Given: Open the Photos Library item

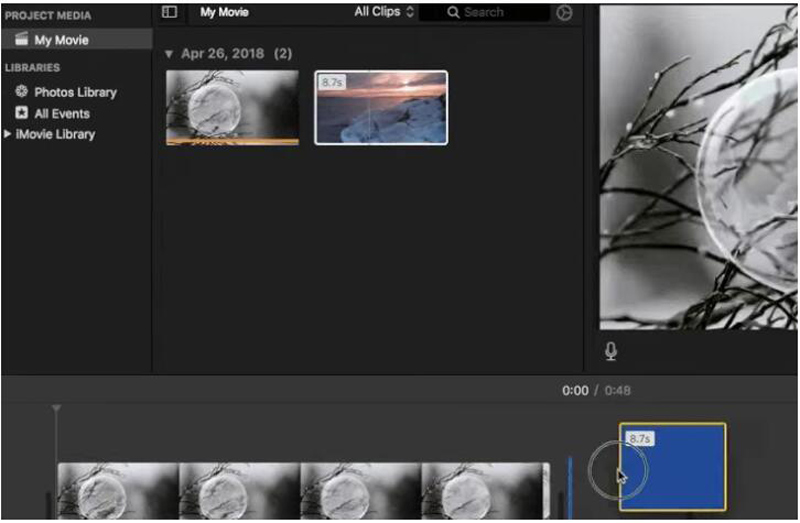Looking at the screenshot, I should (x=75, y=92).
